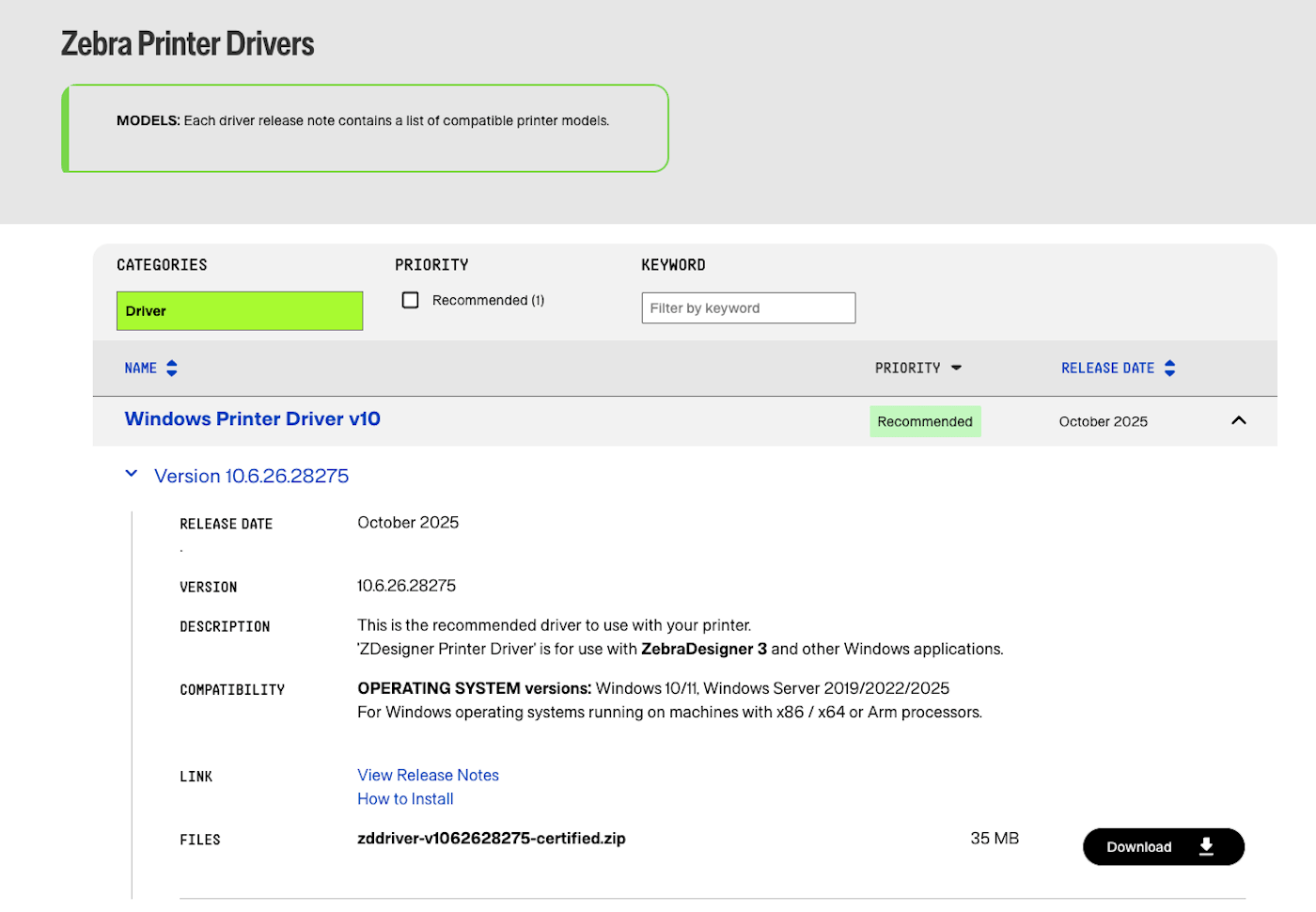The height and width of the screenshot is (912, 1316).
Task: Click the MODELS note text
Action: click(x=363, y=120)
